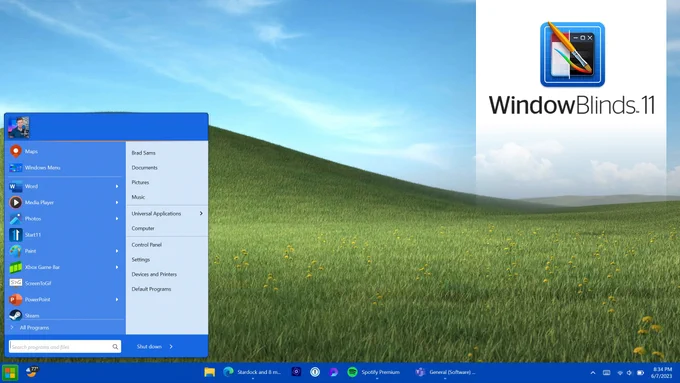Screen dimensions: 680x383
Task: Click the search magnifier icon
Action: (x=115, y=347)
